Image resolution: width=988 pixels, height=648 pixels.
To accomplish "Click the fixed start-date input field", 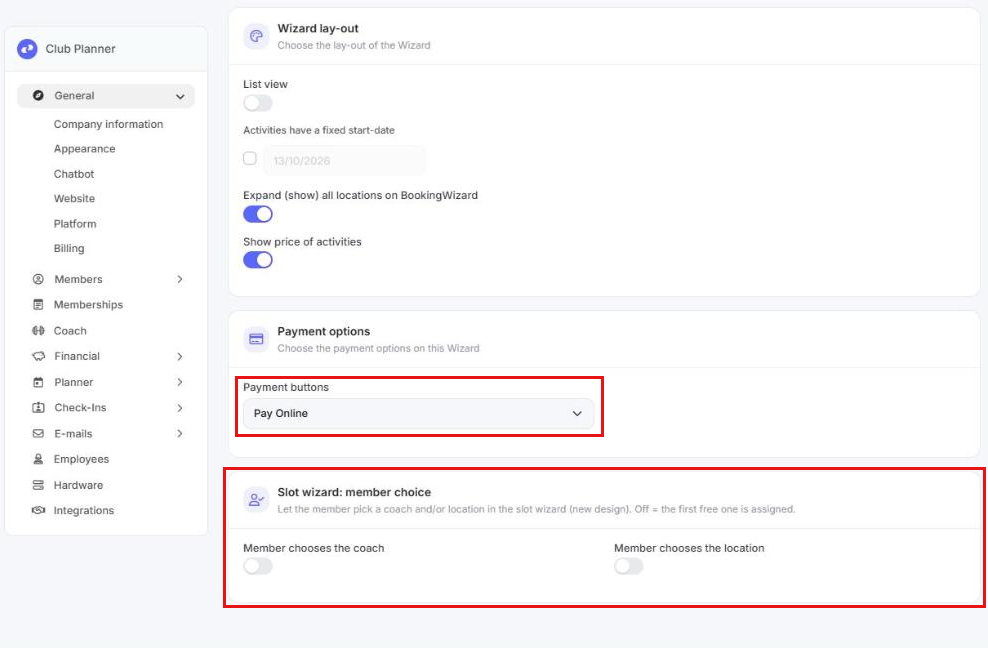I will coord(344,161).
